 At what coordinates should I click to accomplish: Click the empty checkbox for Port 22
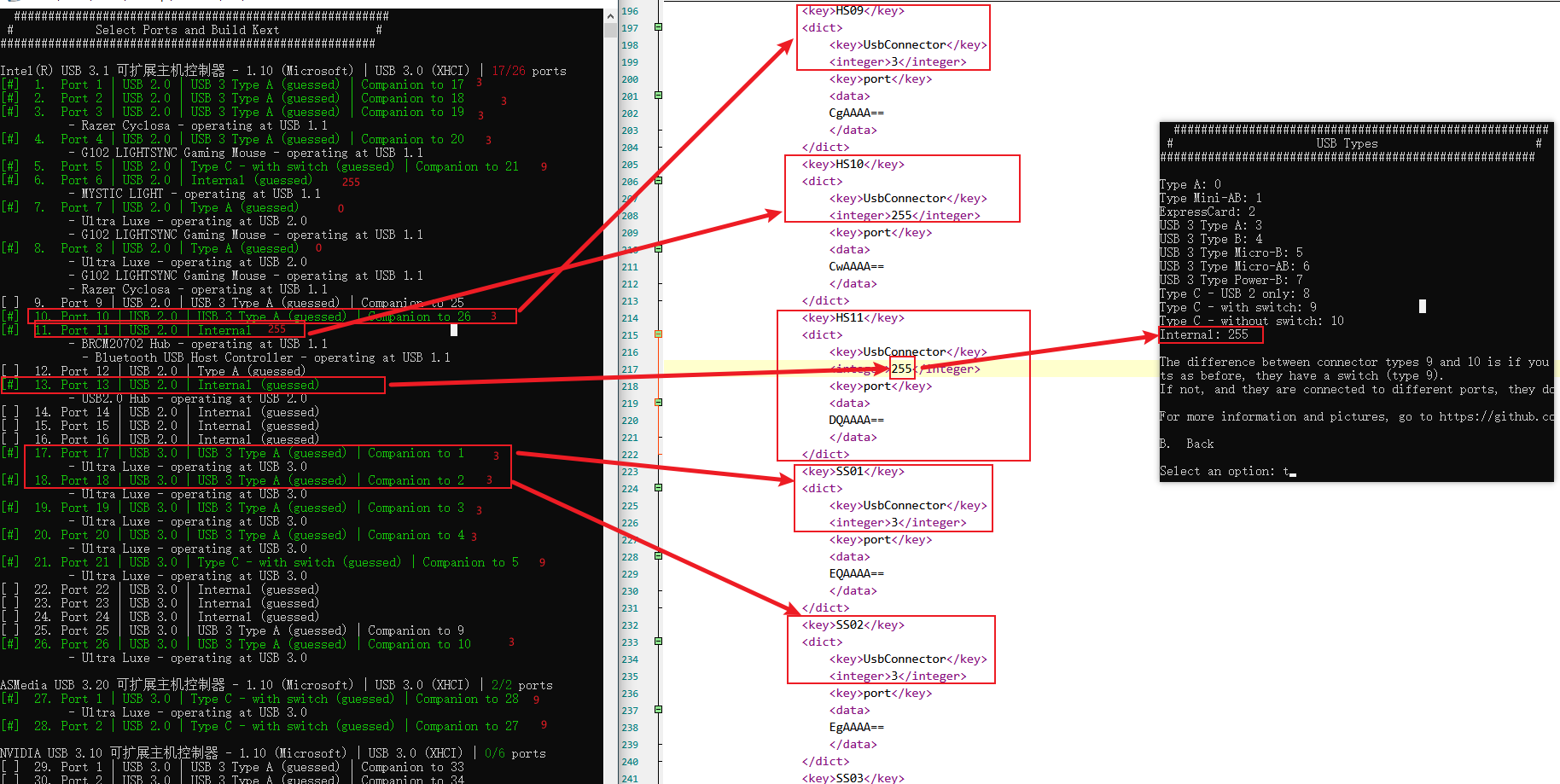click(10, 589)
